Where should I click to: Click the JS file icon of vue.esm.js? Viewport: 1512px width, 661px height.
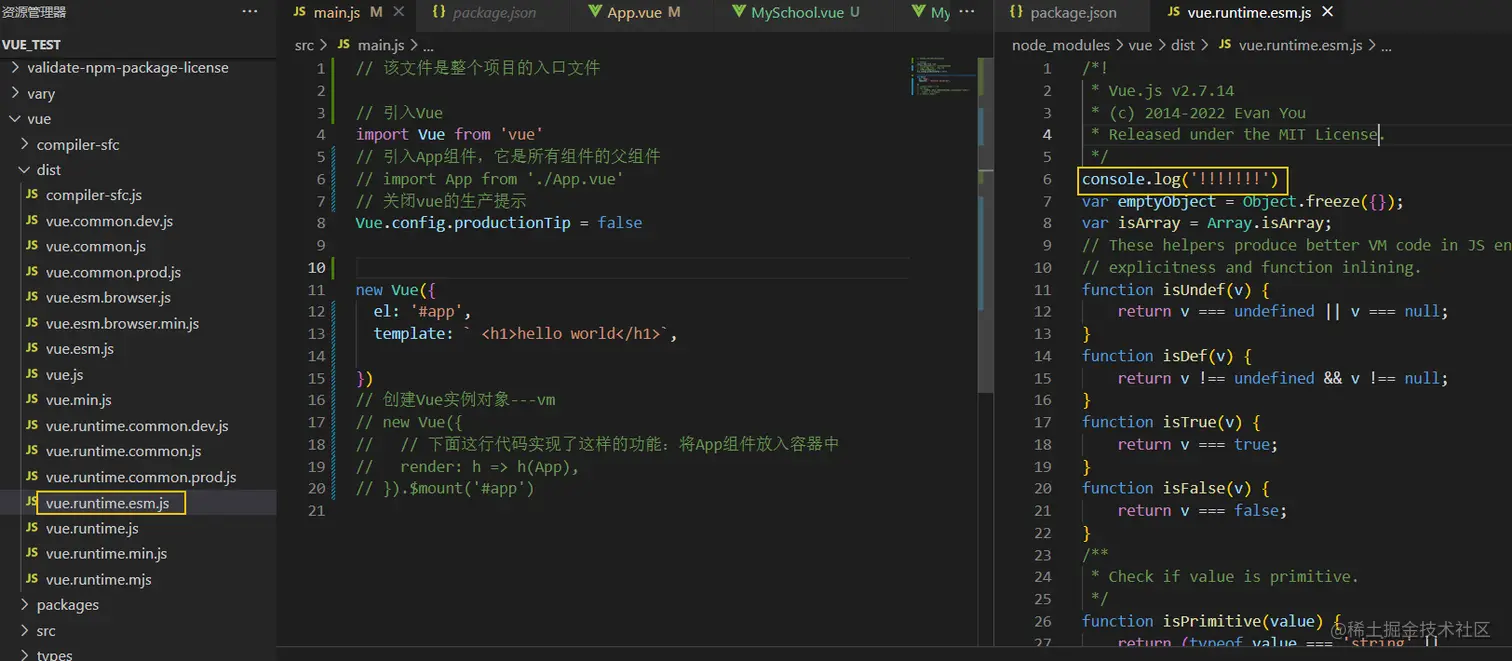pos(32,349)
